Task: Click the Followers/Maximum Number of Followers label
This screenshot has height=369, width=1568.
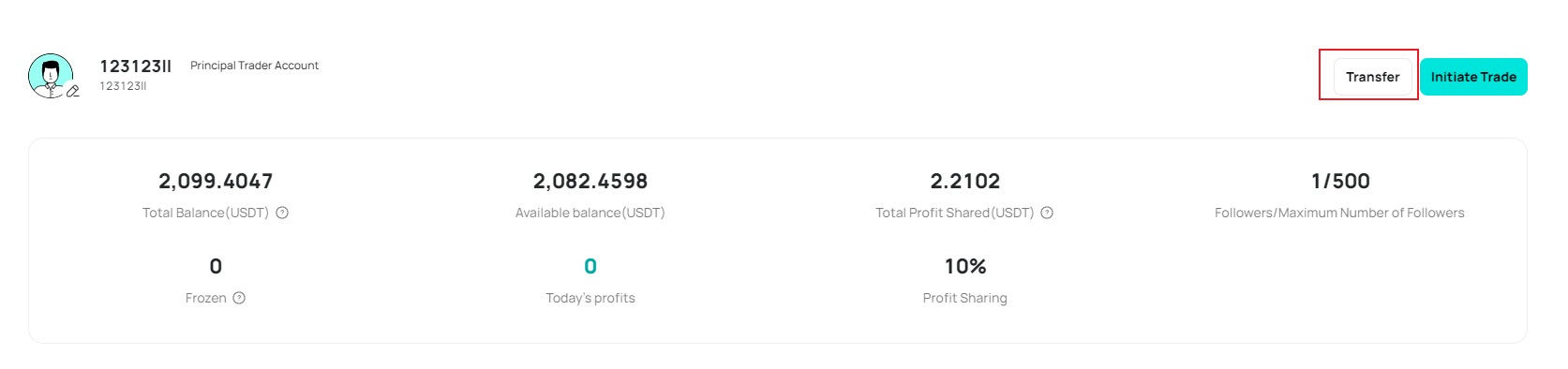Action: (x=1339, y=213)
